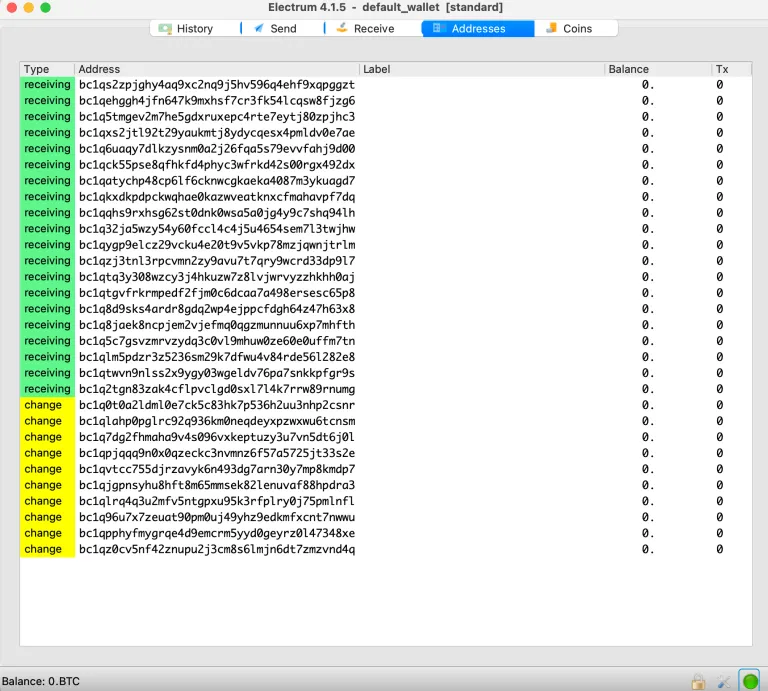Go to the Receive tab

pos(373,28)
